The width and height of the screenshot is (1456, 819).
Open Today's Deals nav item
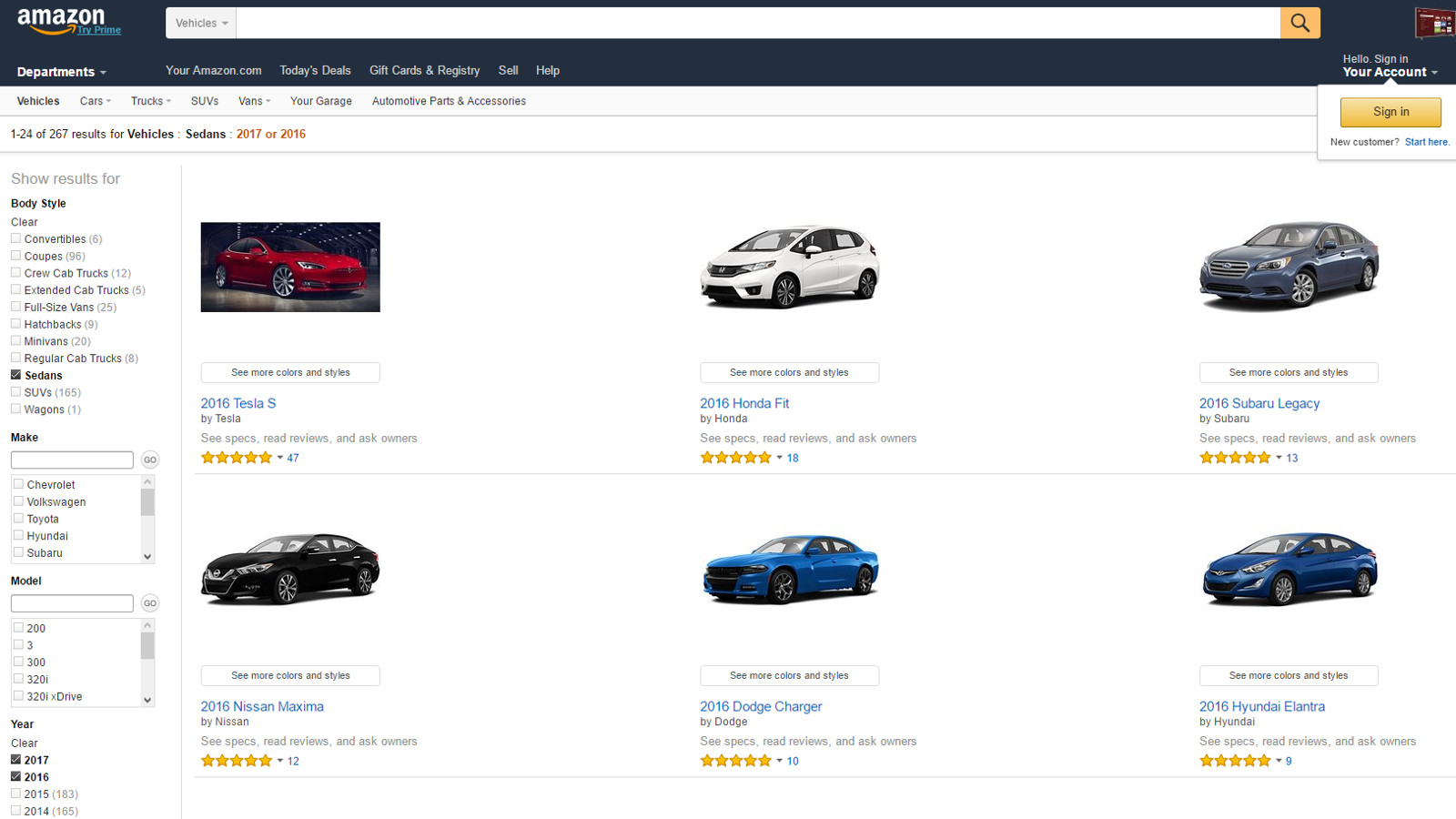click(x=315, y=70)
